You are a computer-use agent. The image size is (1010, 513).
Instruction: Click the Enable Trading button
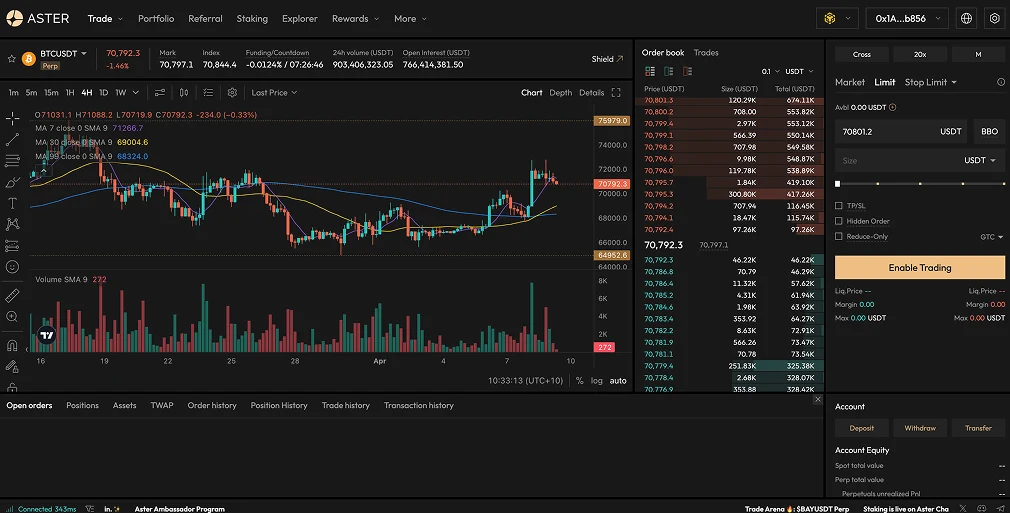[x=919, y=268]
